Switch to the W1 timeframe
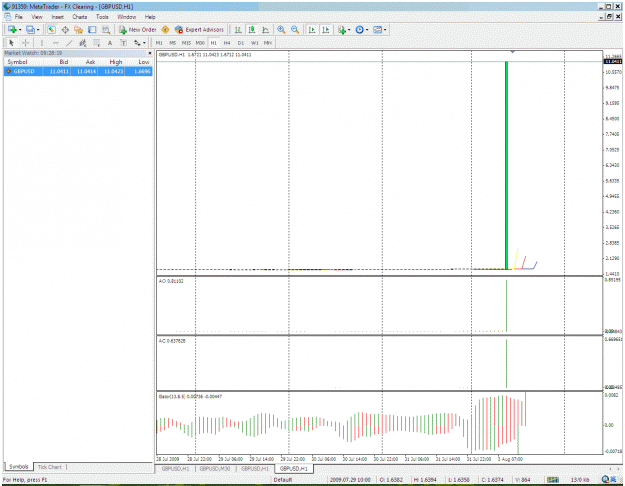The image size is (625, 486). pyautogui.click(x=254, y=43)
